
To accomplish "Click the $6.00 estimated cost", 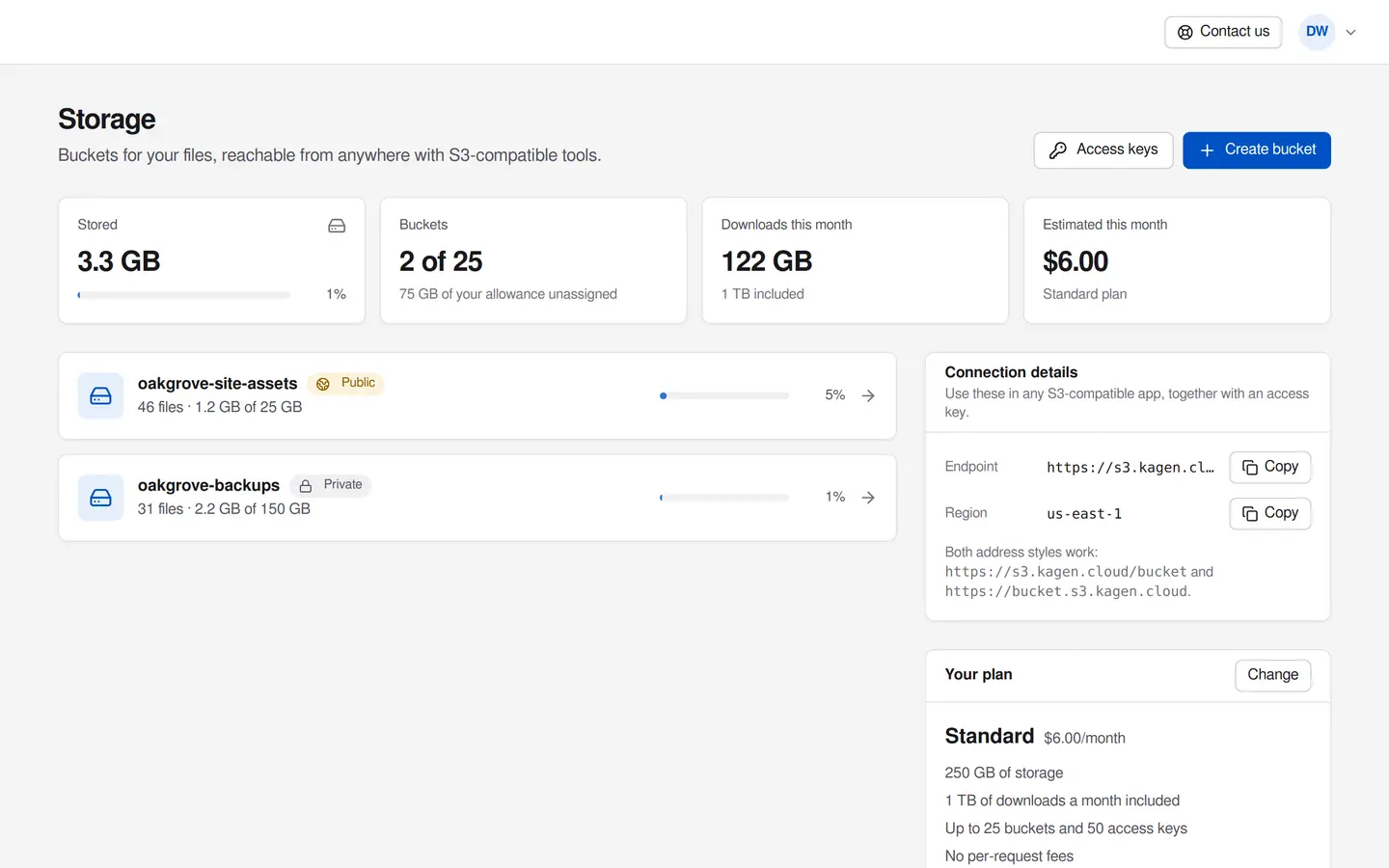I will (1076, 261).
